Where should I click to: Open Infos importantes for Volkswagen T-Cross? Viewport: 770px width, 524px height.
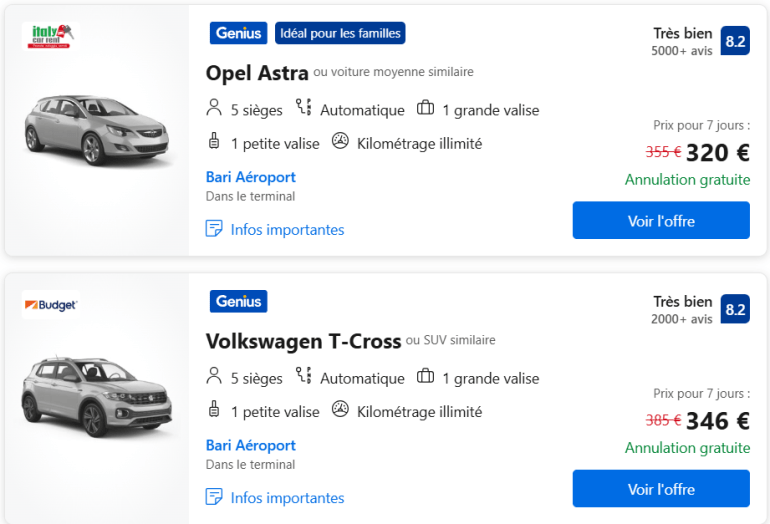point(286,498)
